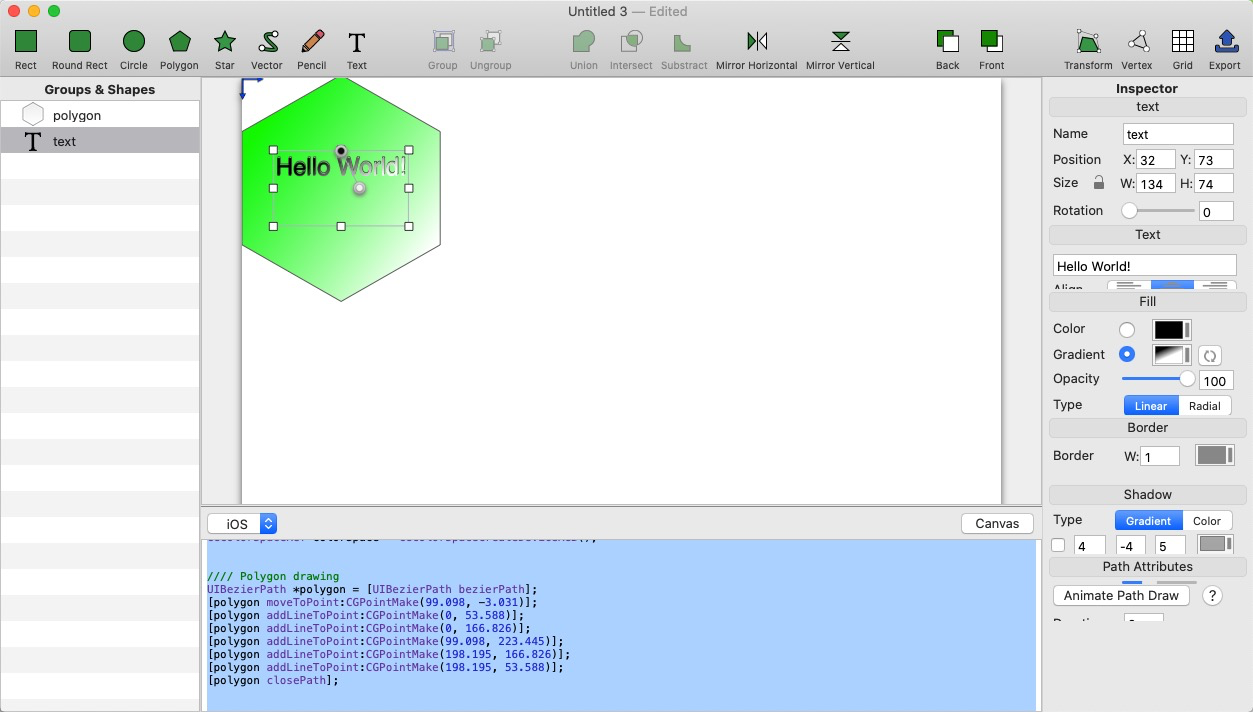The image size is (1253, 712).
Task: Enable the shadow checkbox
Action: coord(1058,545)
